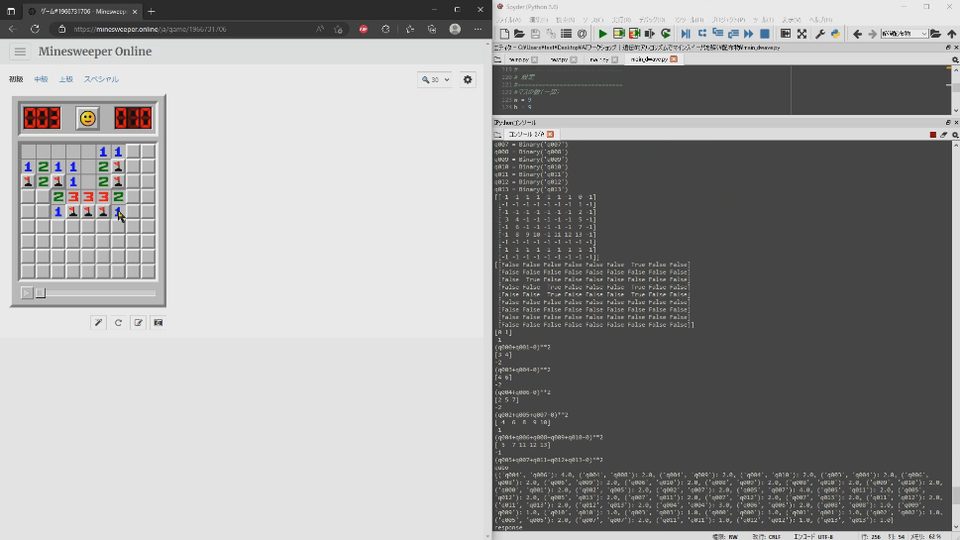
Task: Select the 中級 difficulty link
Action: pos(41,79)
